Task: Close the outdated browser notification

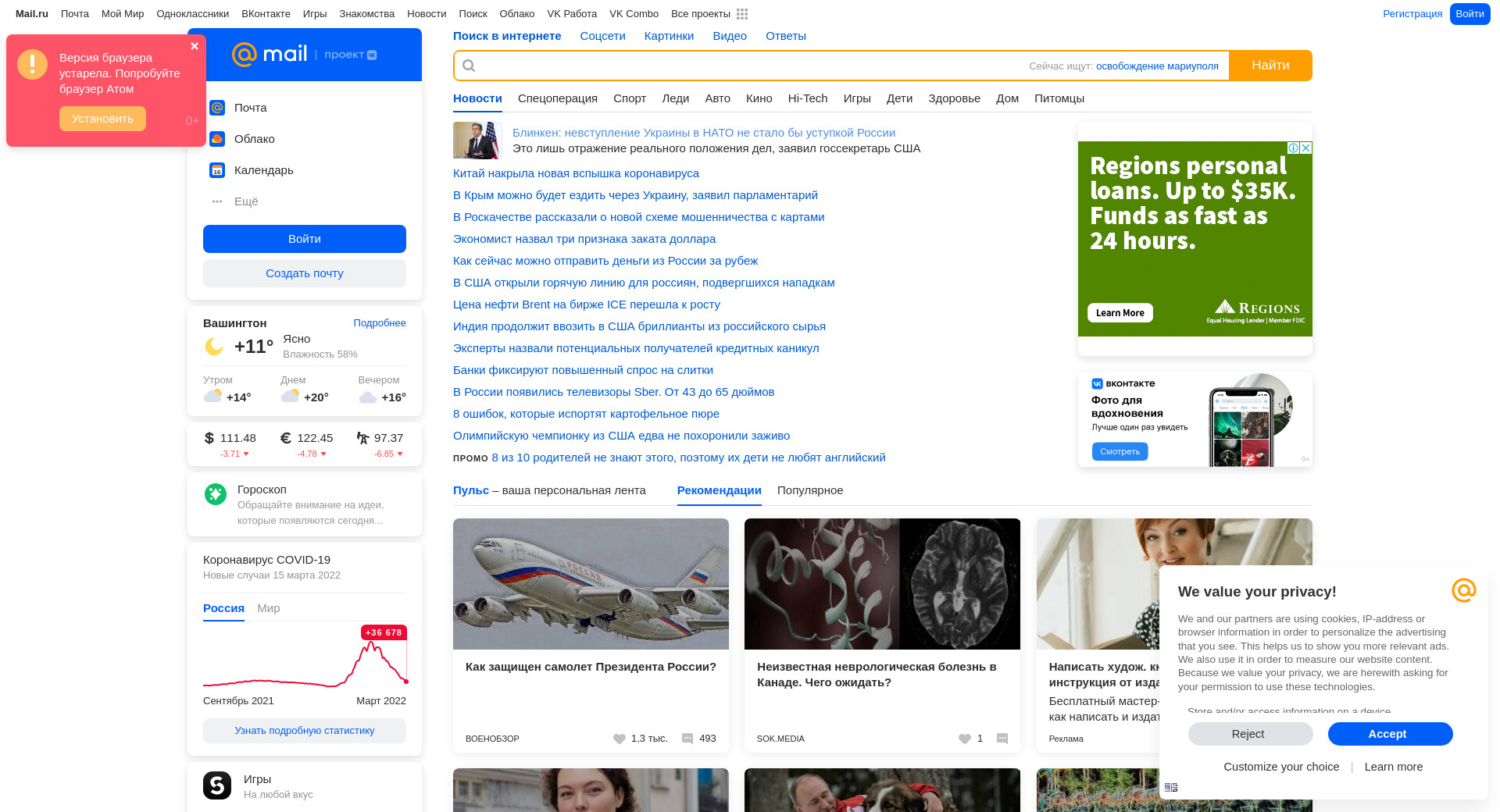Action: (195, 46)
